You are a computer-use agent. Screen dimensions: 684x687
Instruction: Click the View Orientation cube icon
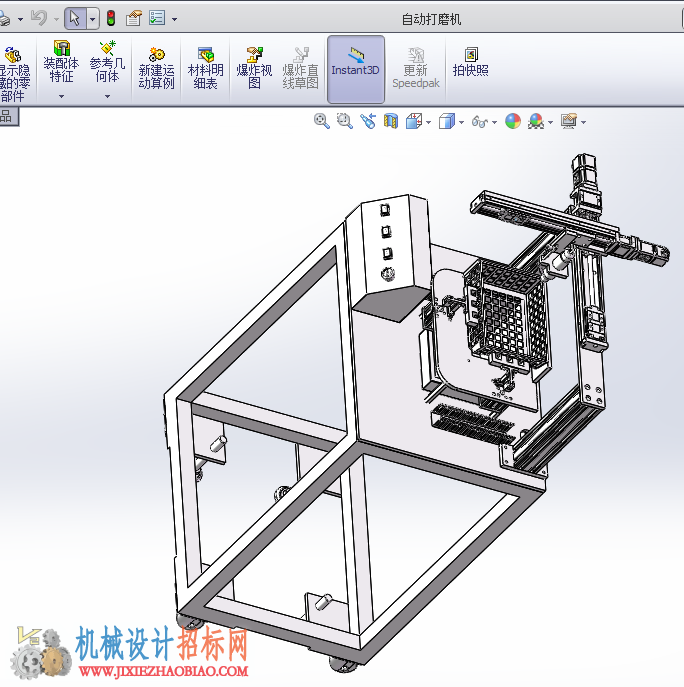tap(414, 121)
